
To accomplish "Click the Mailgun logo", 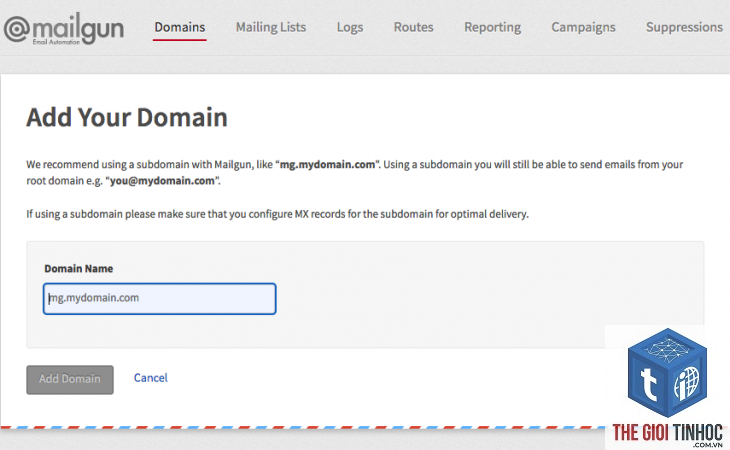I will [x=64, y=28].
